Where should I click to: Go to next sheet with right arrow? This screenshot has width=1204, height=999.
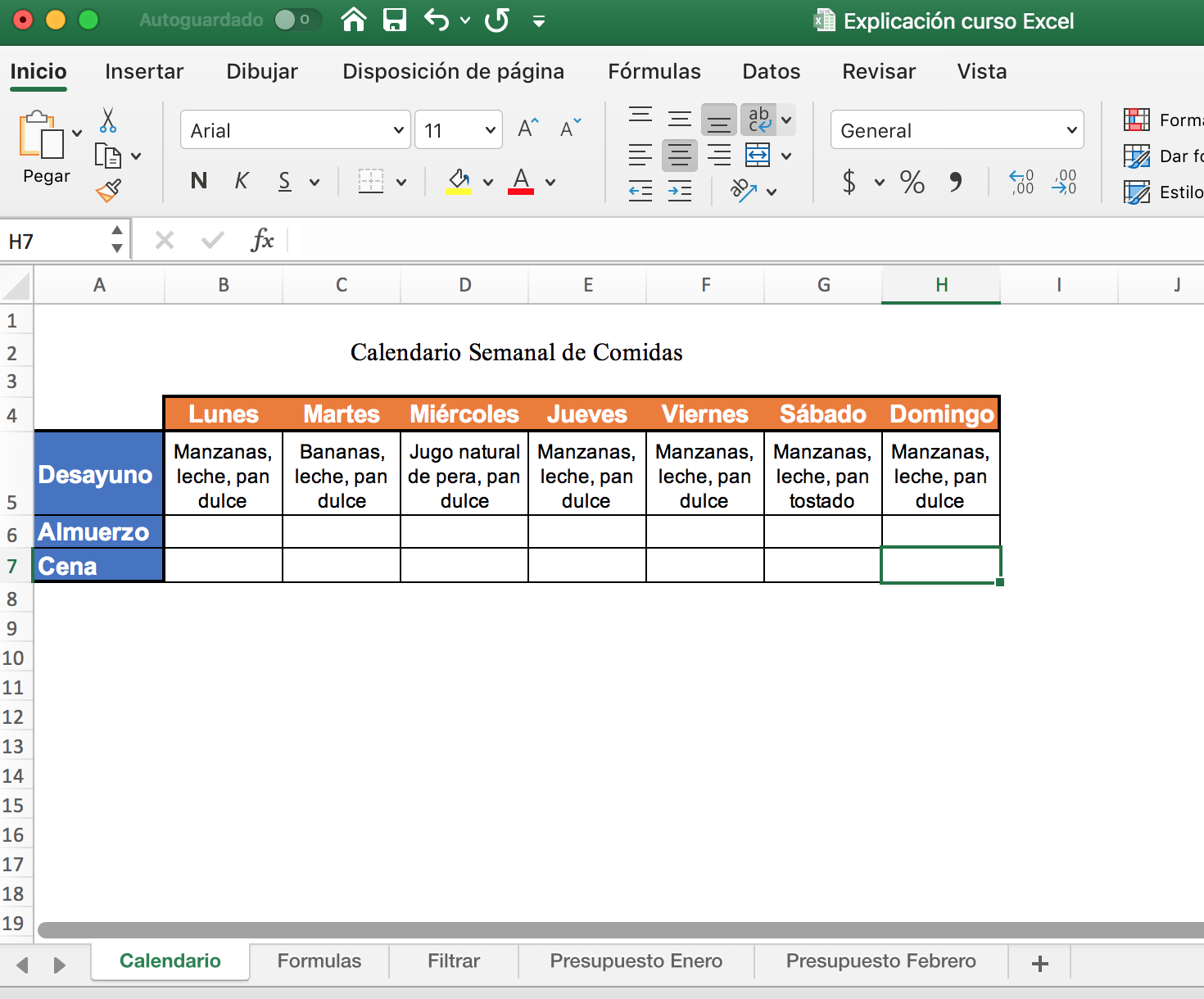click(59, 965)
